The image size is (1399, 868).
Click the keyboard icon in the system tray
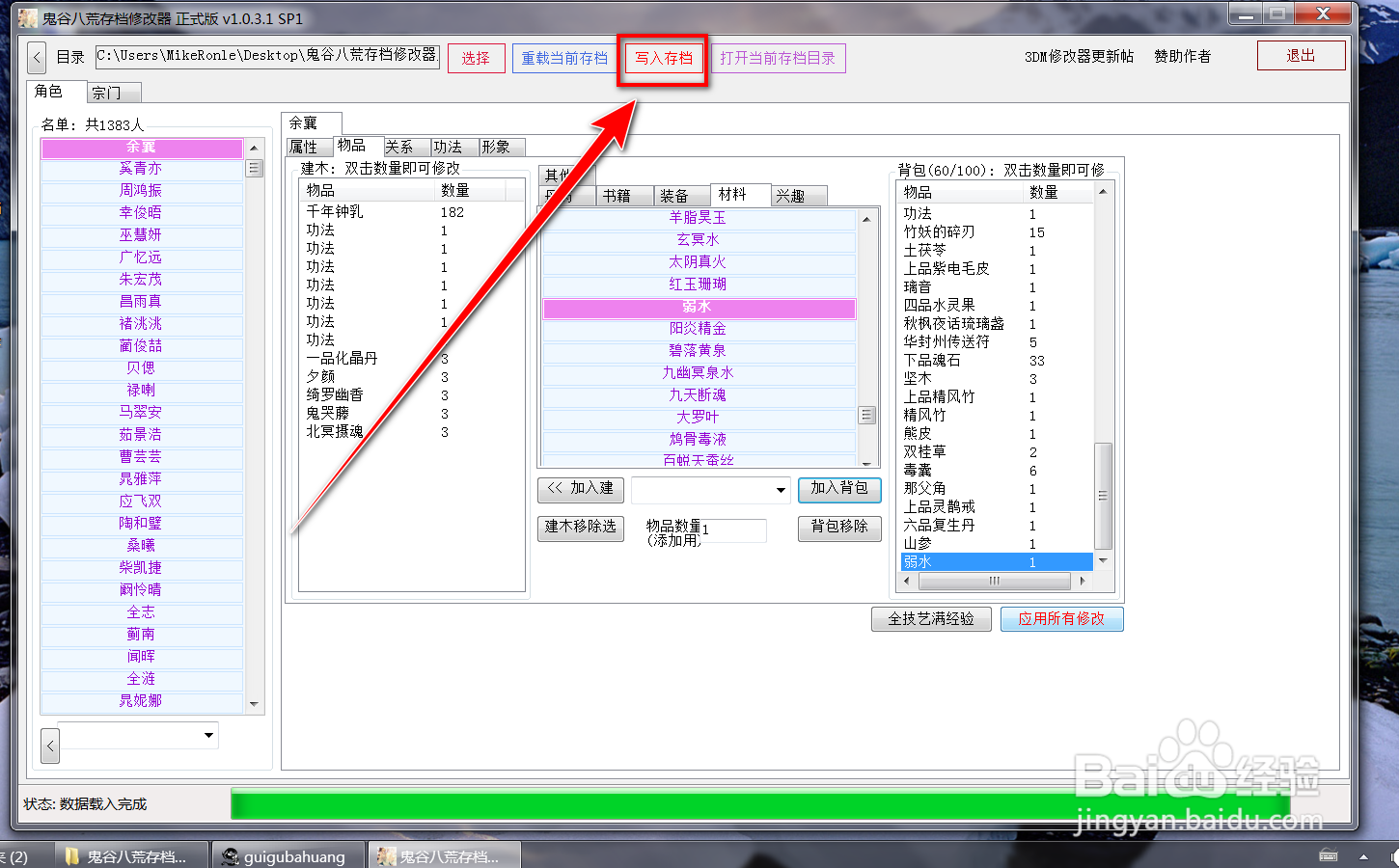pyautogui.click(x=1329, y=855)
